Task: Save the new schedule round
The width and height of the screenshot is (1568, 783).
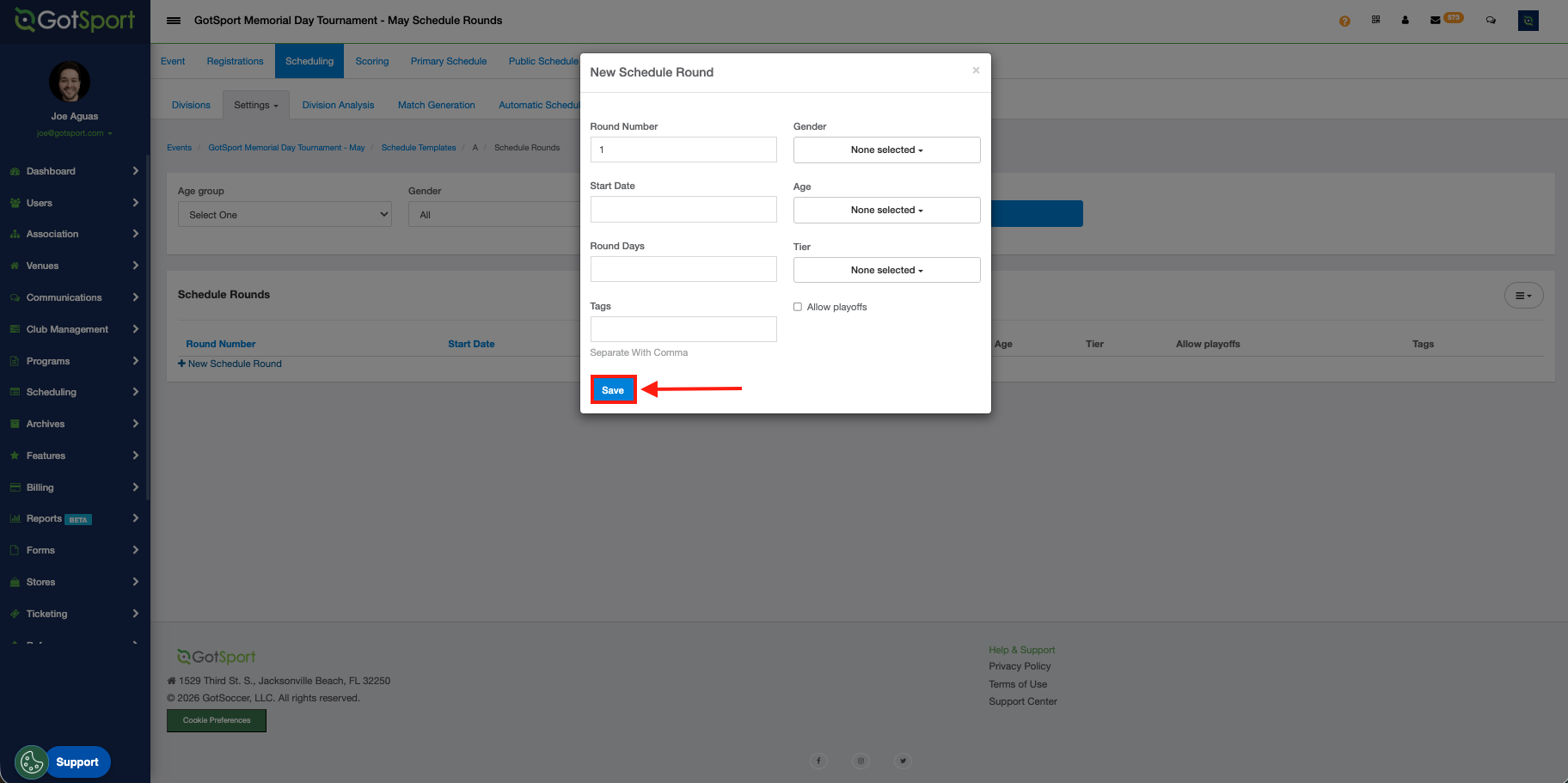Action: [613, 390]
